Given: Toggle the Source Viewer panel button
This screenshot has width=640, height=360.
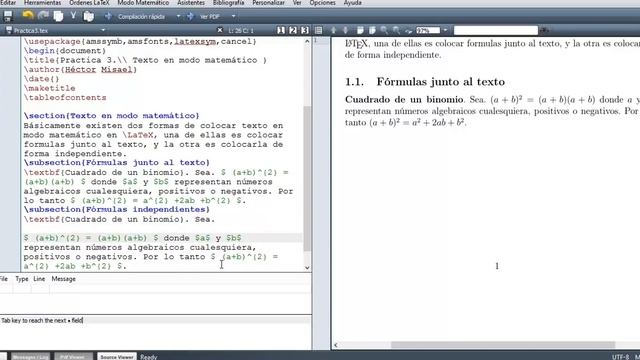Looking at the screenshot, I should (x=117, y=357).
